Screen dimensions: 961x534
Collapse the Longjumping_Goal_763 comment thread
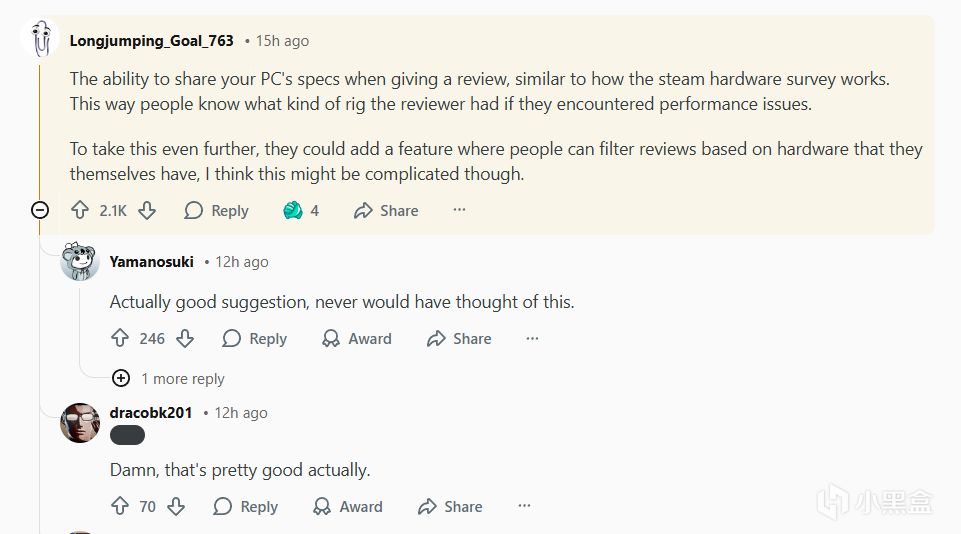40,210
